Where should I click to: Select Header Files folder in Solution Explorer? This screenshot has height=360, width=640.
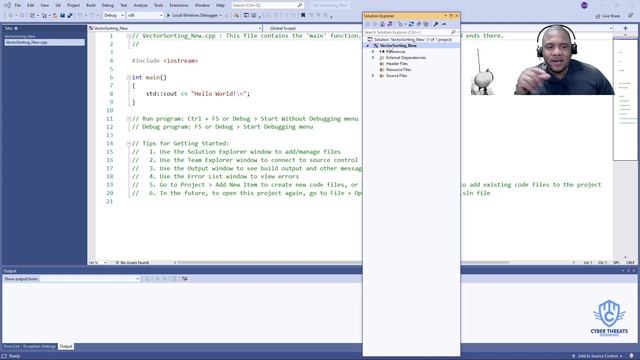(x=397, y=64)
